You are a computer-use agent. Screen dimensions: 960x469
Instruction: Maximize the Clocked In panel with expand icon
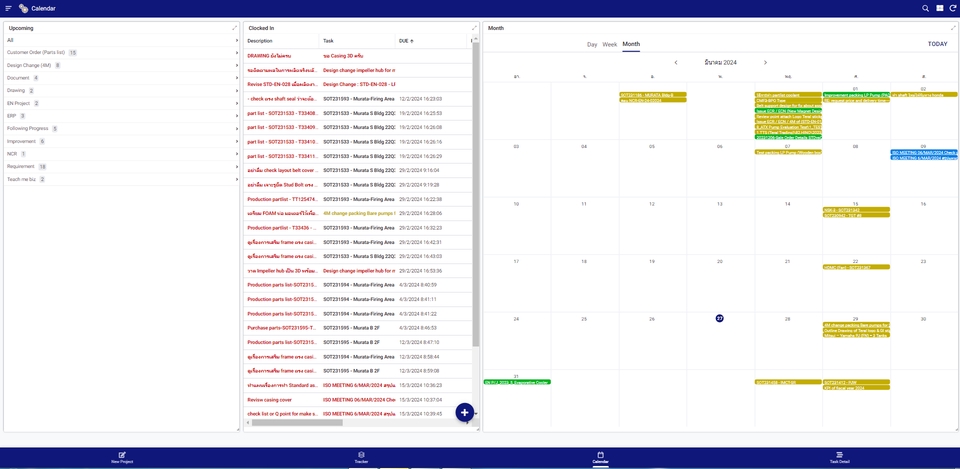[x=474, y=28]
